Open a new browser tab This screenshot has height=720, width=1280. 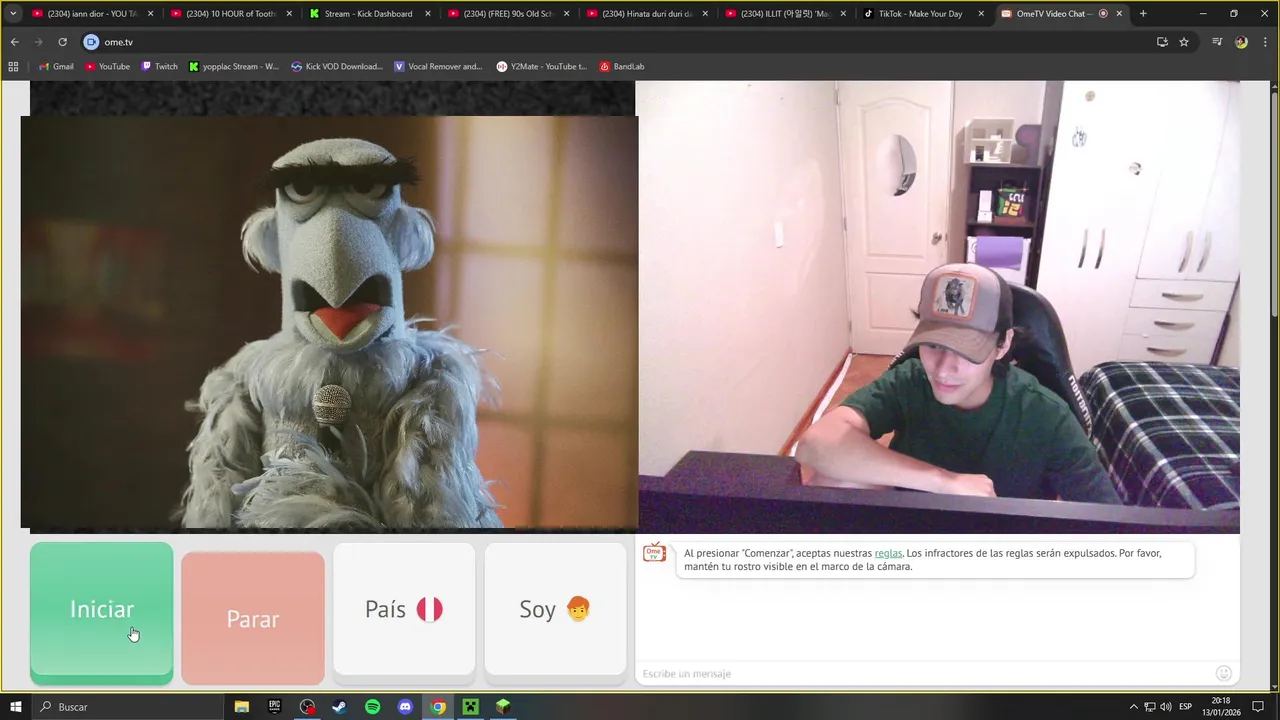pyautogui.click(x=1143, y=14)
